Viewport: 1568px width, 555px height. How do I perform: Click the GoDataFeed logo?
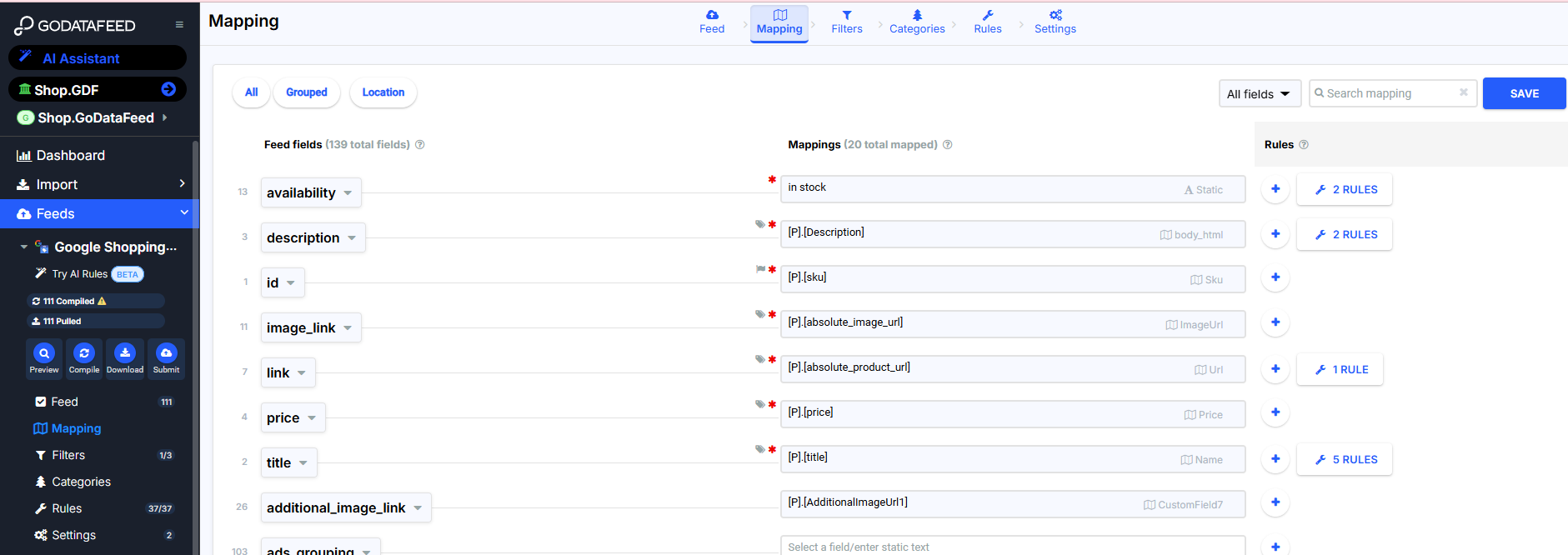click(x=74, y=26)
